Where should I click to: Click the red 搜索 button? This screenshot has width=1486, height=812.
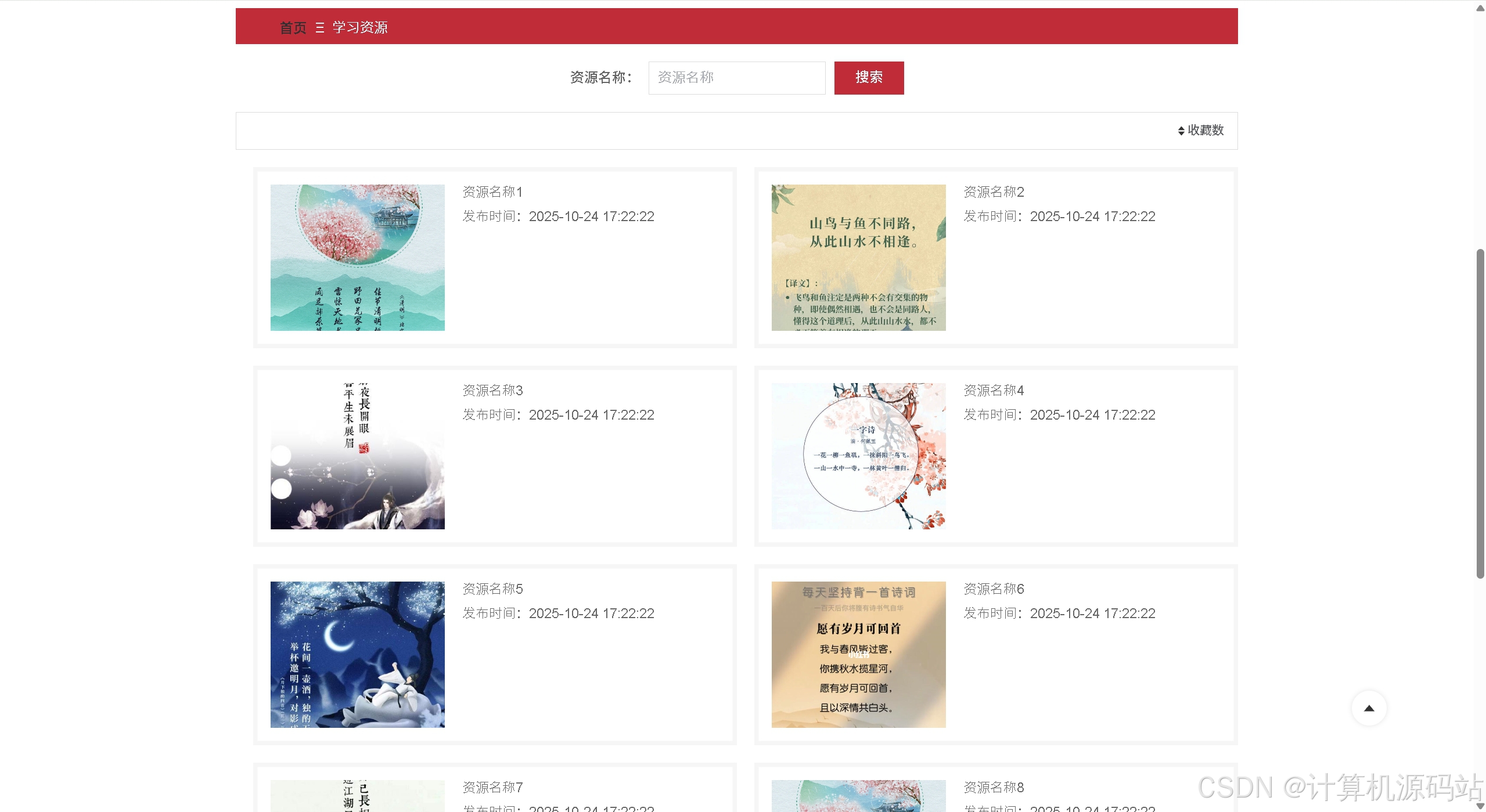(x=869, y=78)
